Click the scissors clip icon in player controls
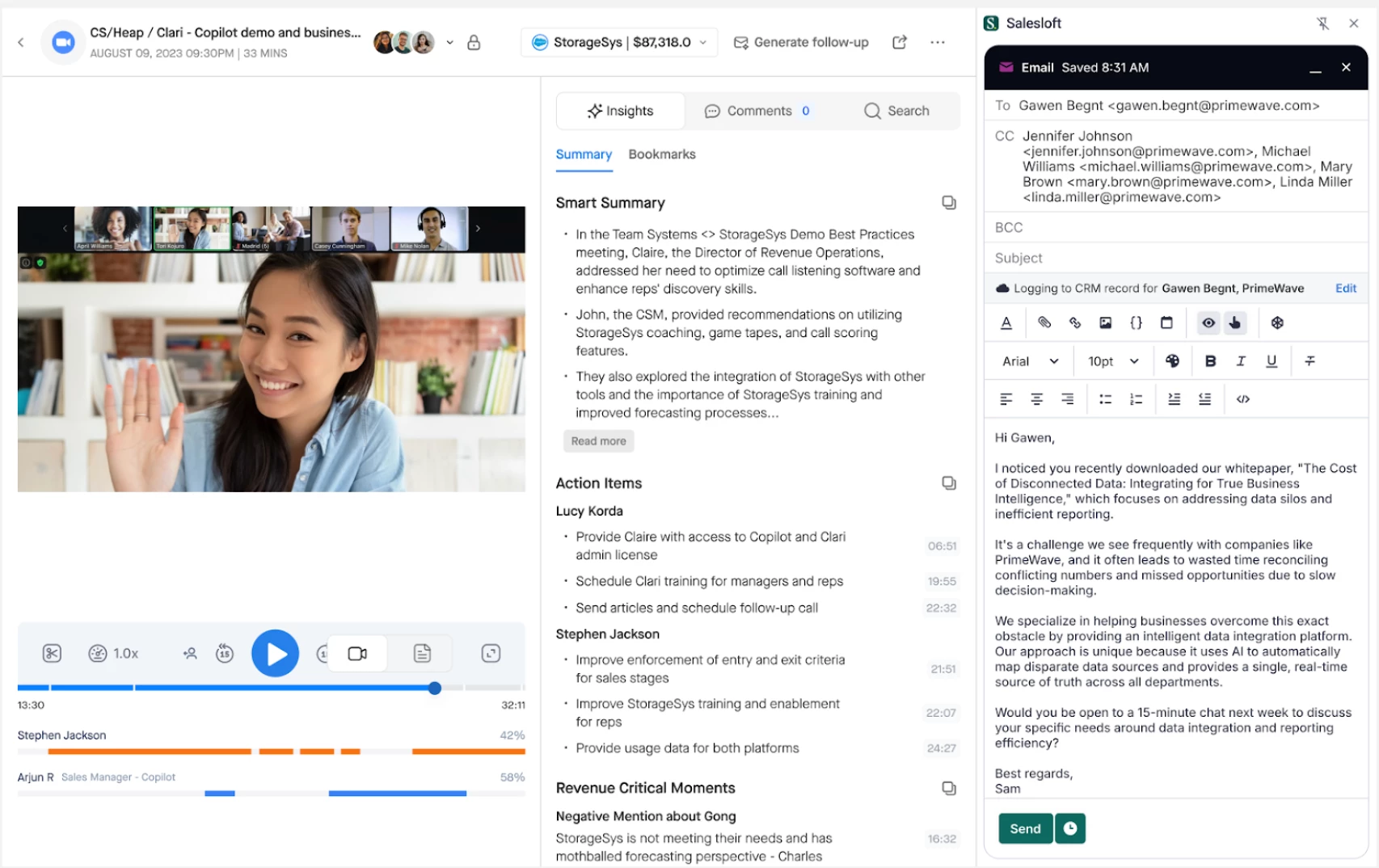The image size is (1379, 868). (52, 653)
